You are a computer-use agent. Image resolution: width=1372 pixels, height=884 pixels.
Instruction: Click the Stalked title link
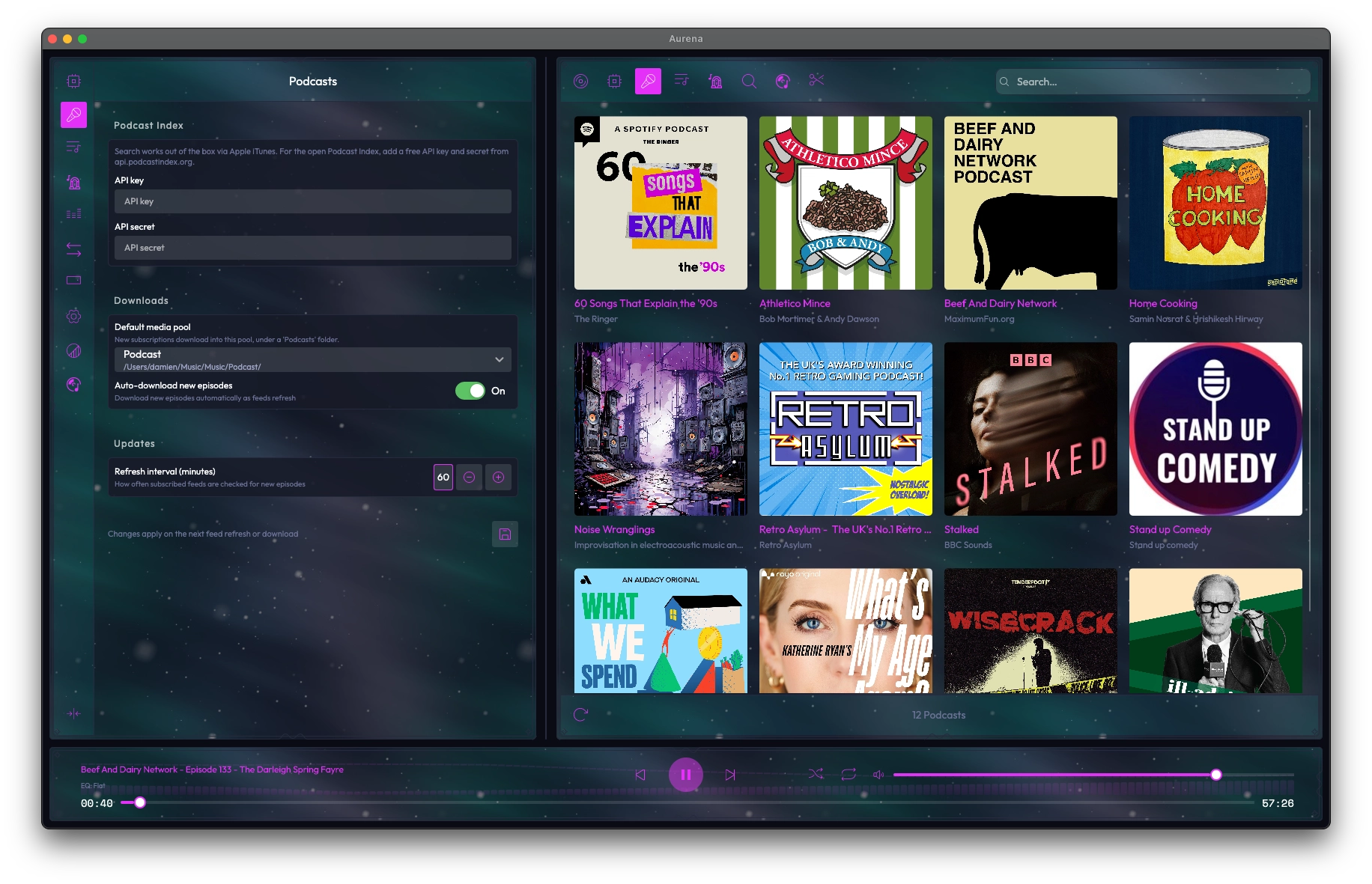tap(961, 529)
